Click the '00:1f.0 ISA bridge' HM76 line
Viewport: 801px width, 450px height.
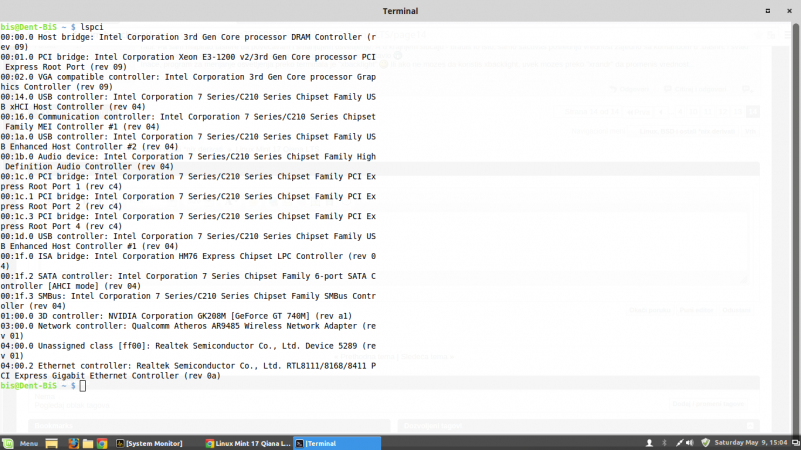pos(188,261)
